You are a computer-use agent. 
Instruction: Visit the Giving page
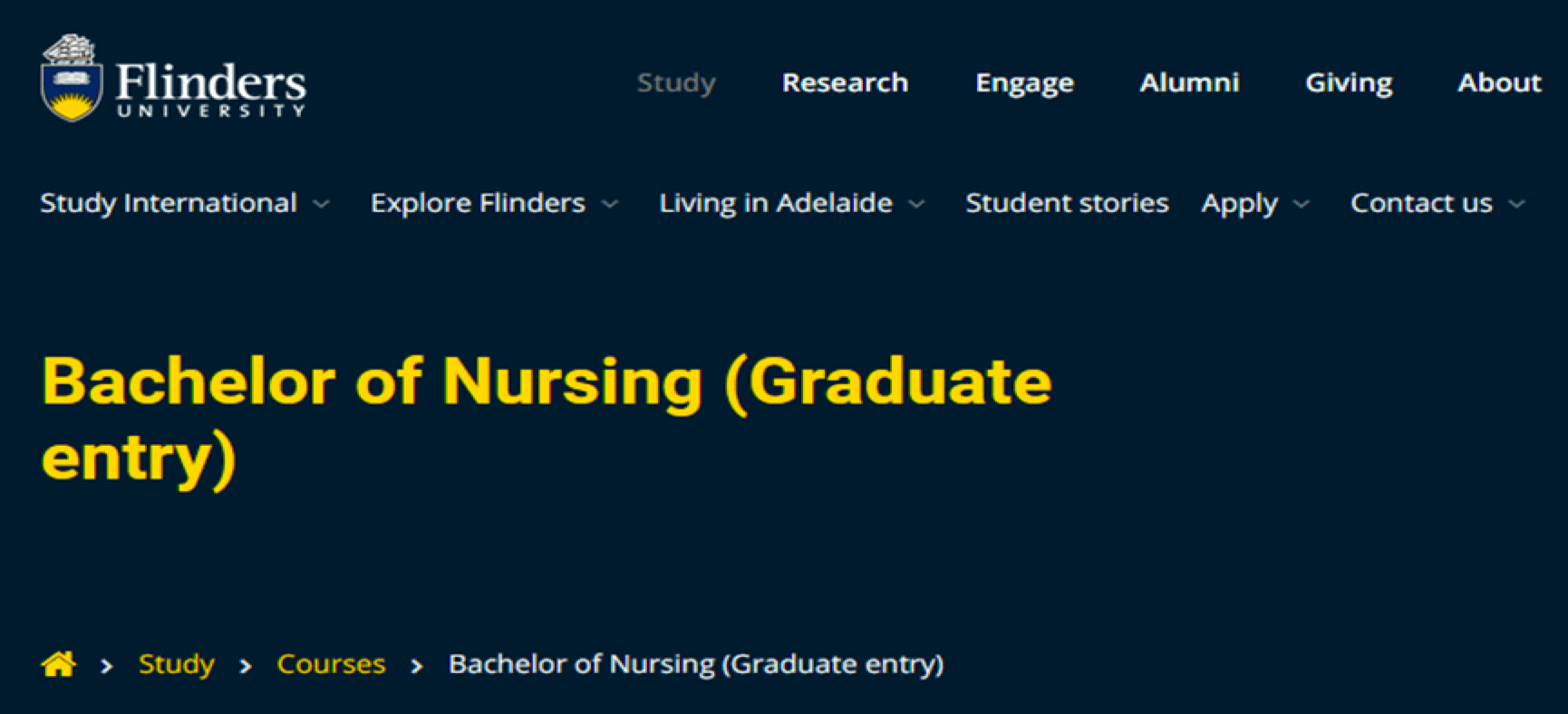click(1349, 83)
